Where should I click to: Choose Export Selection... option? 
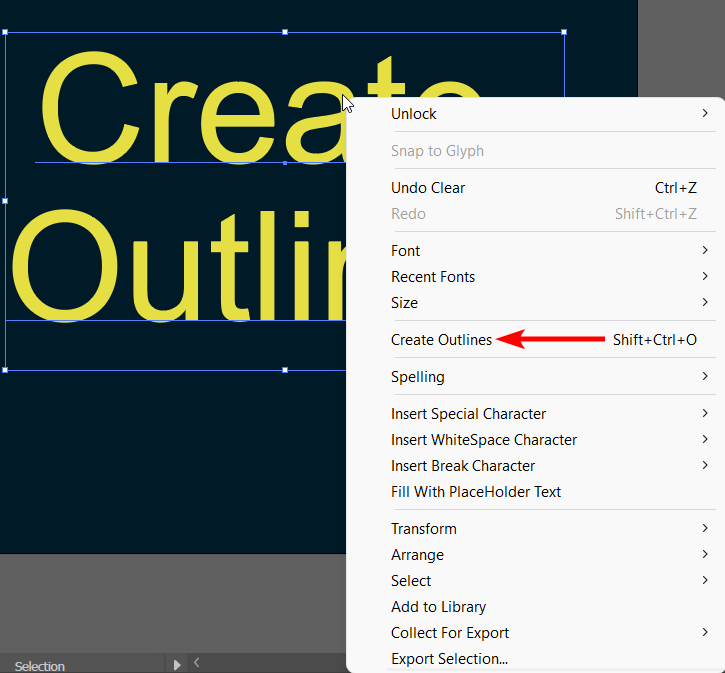click(449, 659)
